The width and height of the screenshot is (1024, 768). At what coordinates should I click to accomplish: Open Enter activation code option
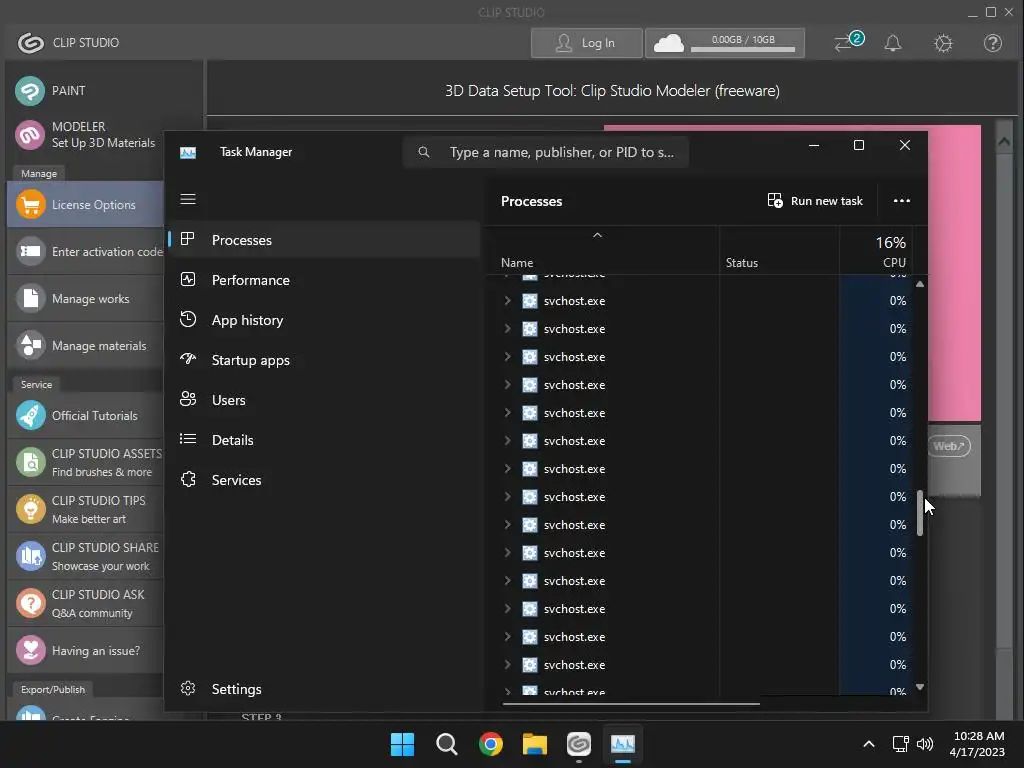85,251
